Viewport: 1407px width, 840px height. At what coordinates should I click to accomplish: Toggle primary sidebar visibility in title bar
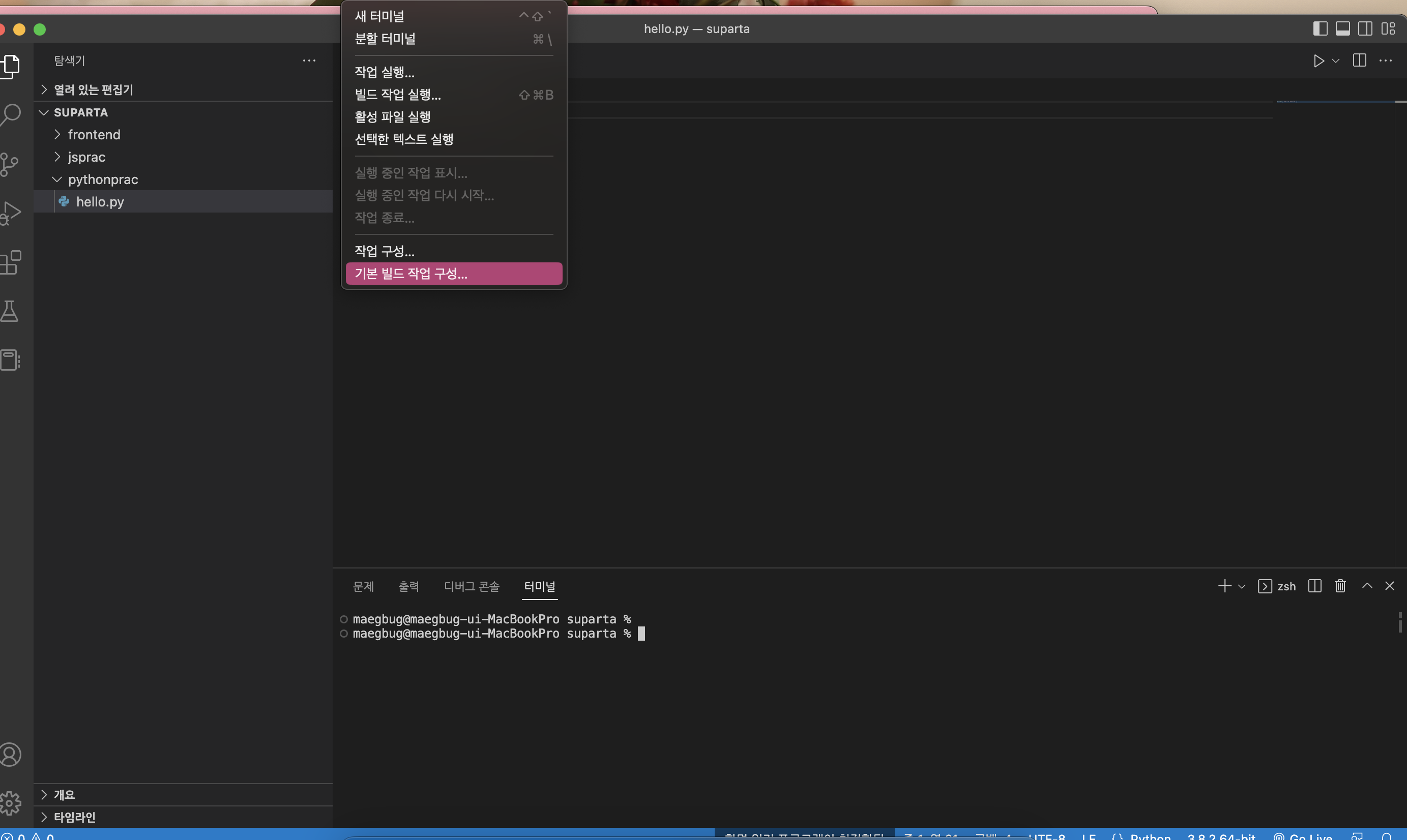click(x=1320, y=28)
